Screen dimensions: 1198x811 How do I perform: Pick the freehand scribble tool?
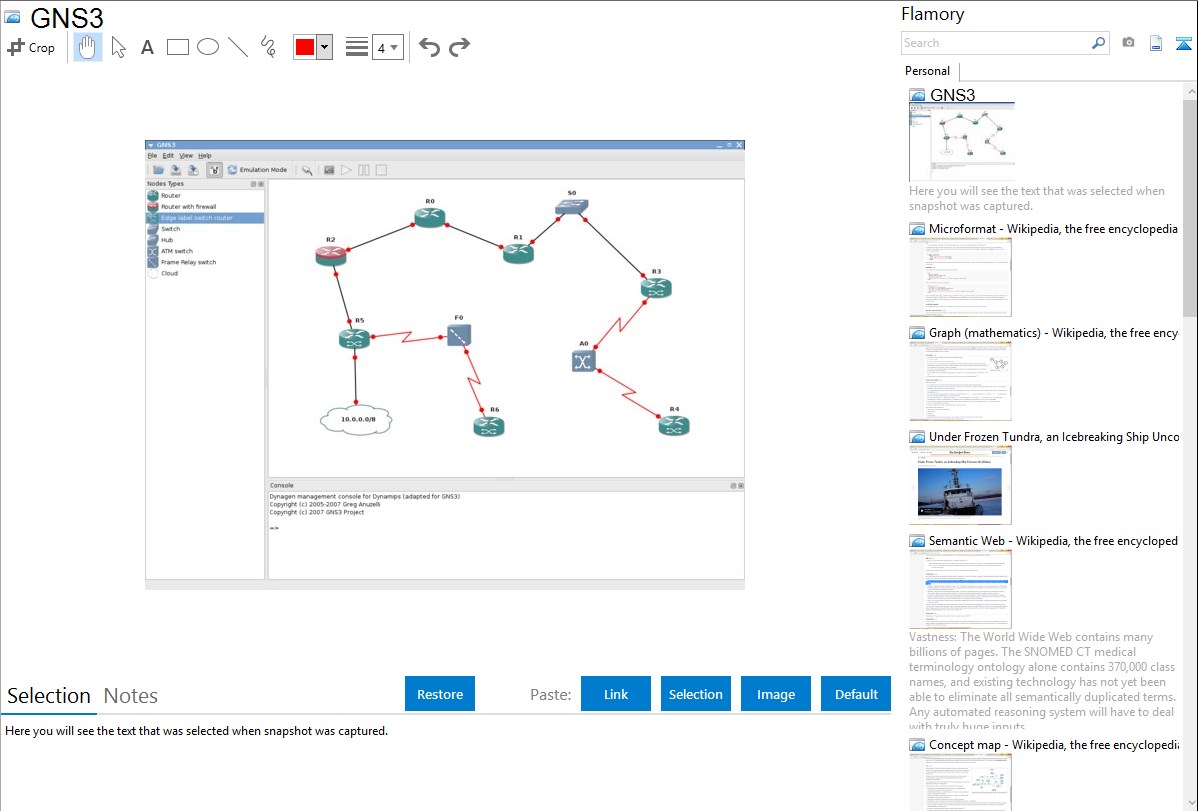point(268,47)
